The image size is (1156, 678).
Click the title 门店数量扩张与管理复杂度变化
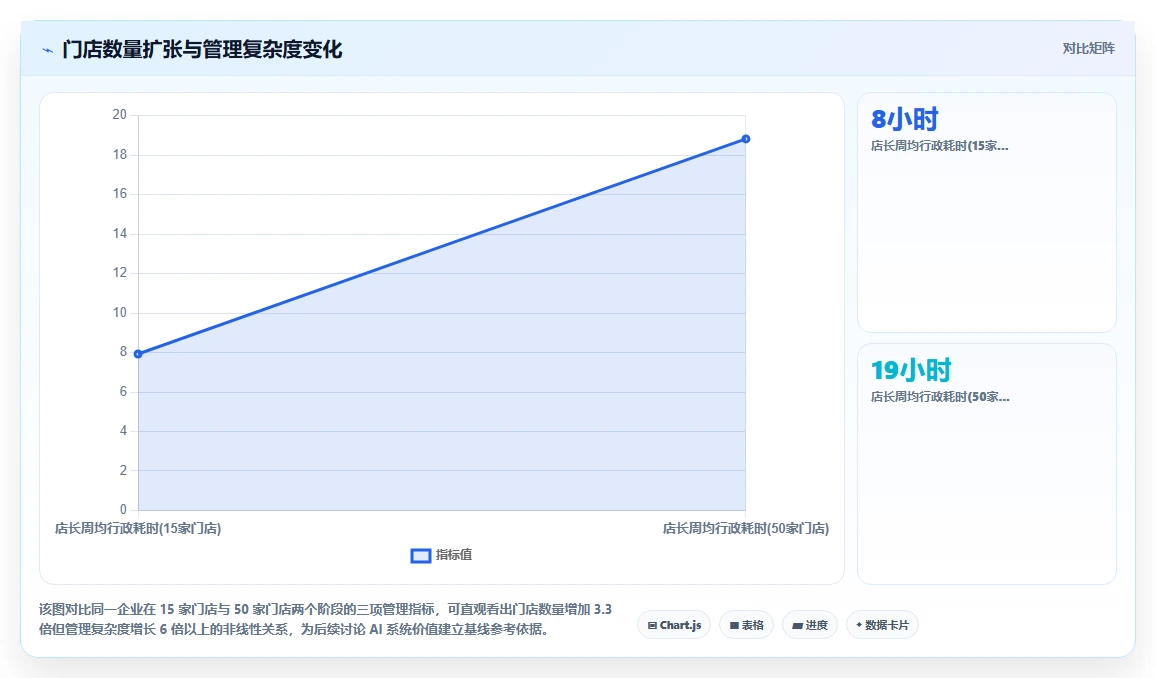pos(202,49)
